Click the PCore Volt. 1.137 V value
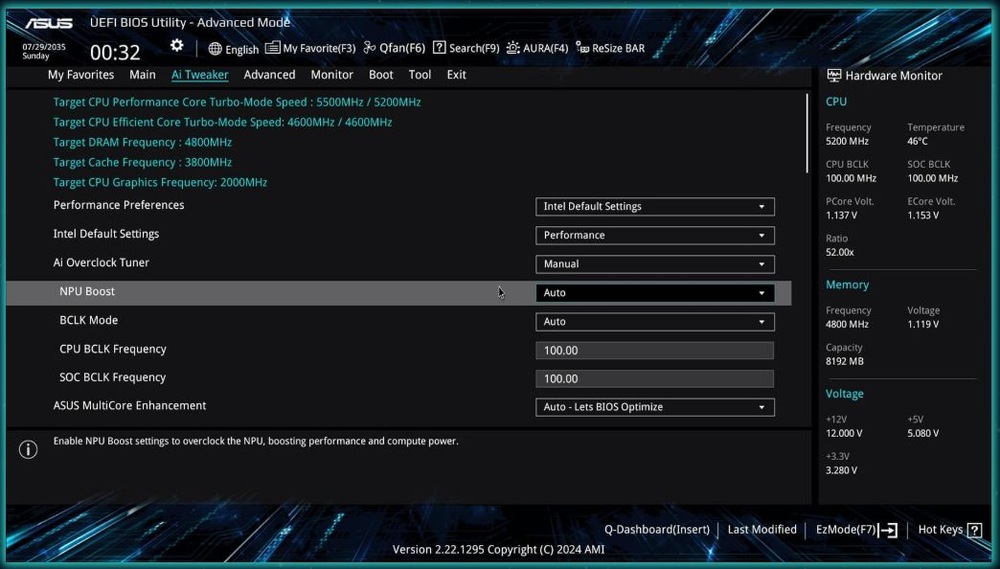1000x569 pixels. pyautogui.click(x=841, y=216)
